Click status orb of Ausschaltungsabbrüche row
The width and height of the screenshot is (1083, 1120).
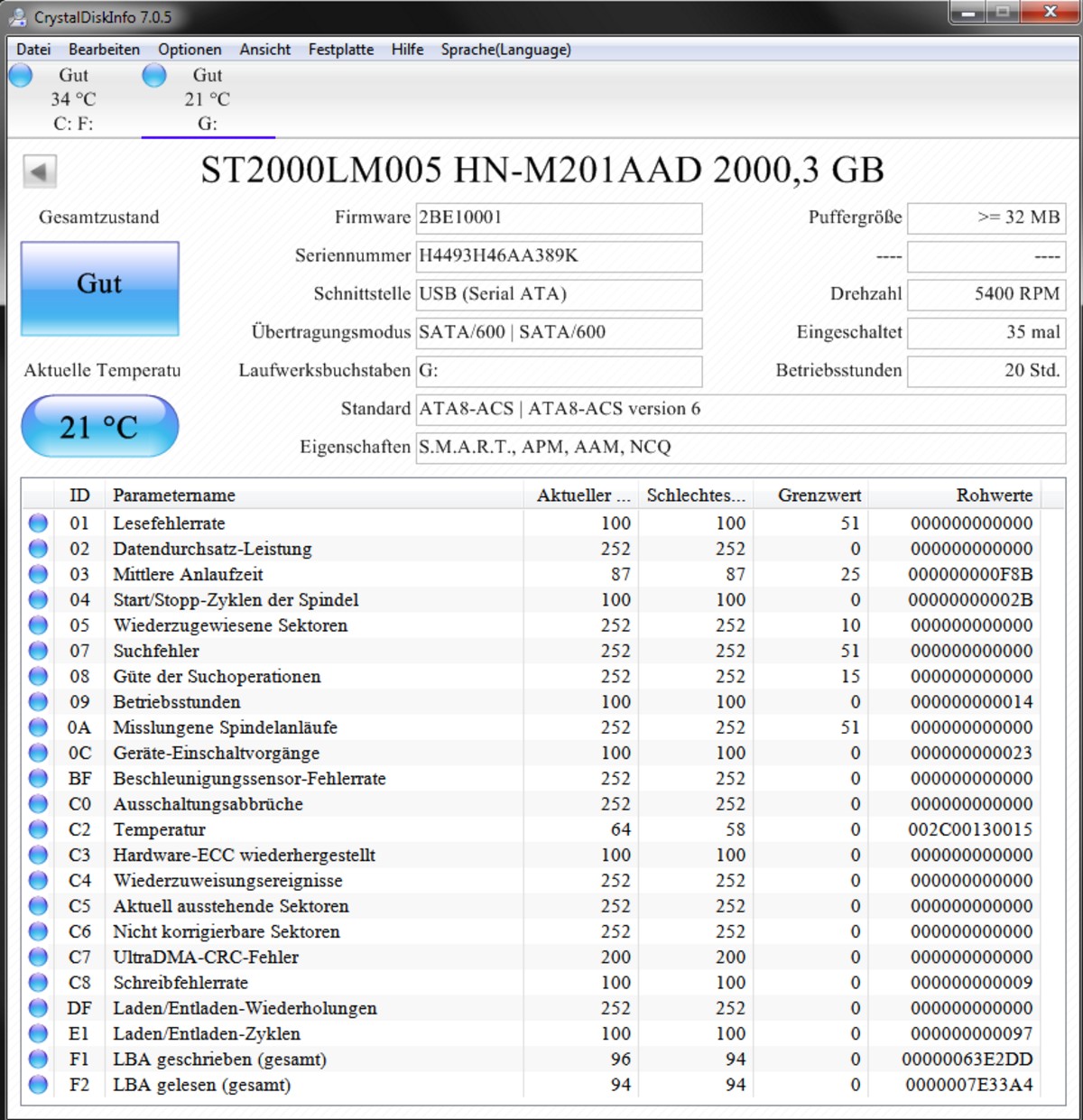pyautogui.click(x=38, y=804)
